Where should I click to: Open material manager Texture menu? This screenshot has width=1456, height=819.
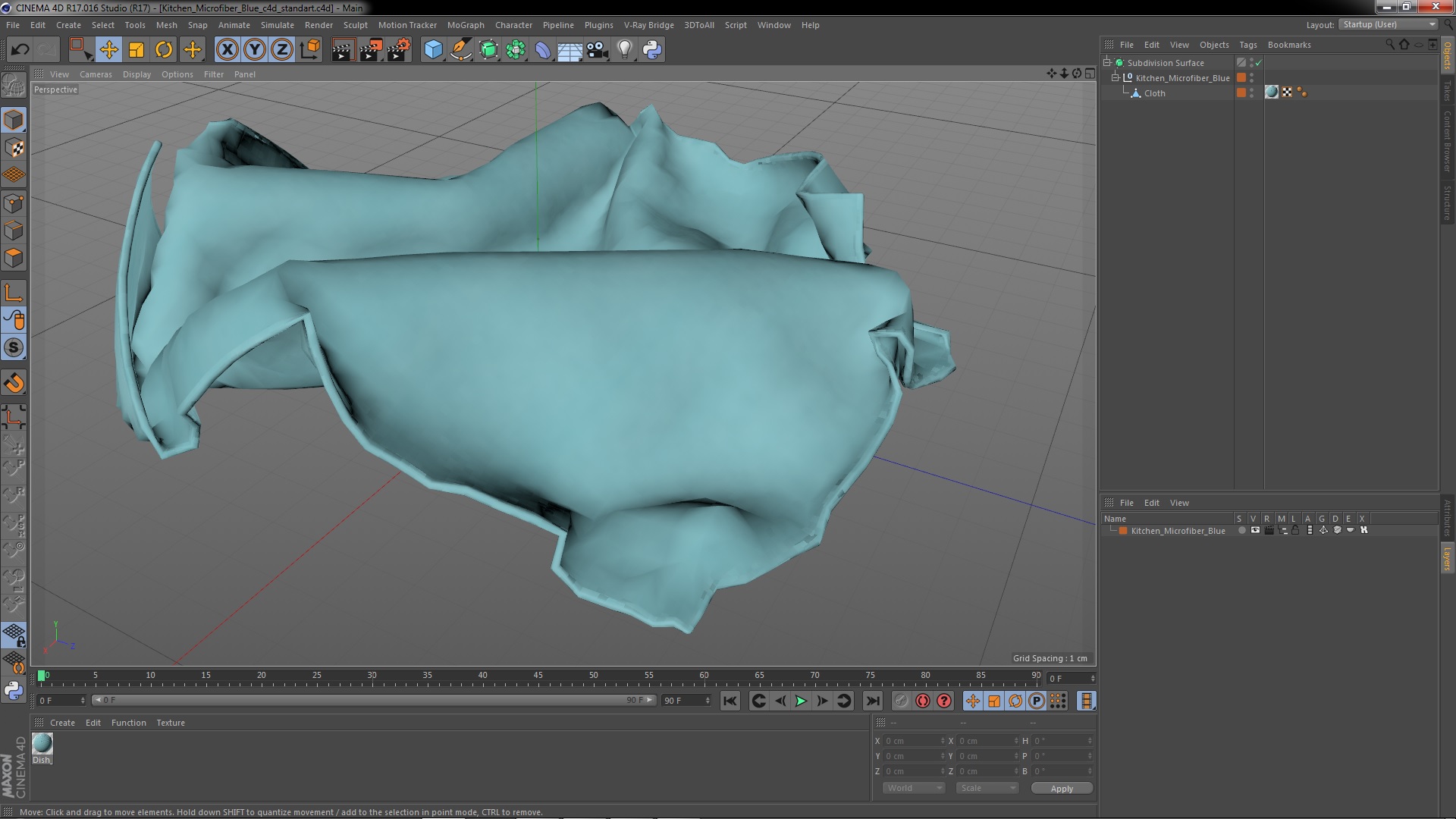click(x=171, y=723)
